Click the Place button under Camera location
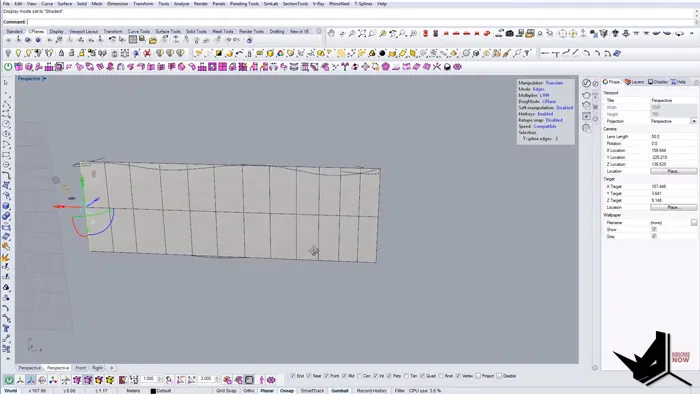Screen dimensions: 700x394 673,171
